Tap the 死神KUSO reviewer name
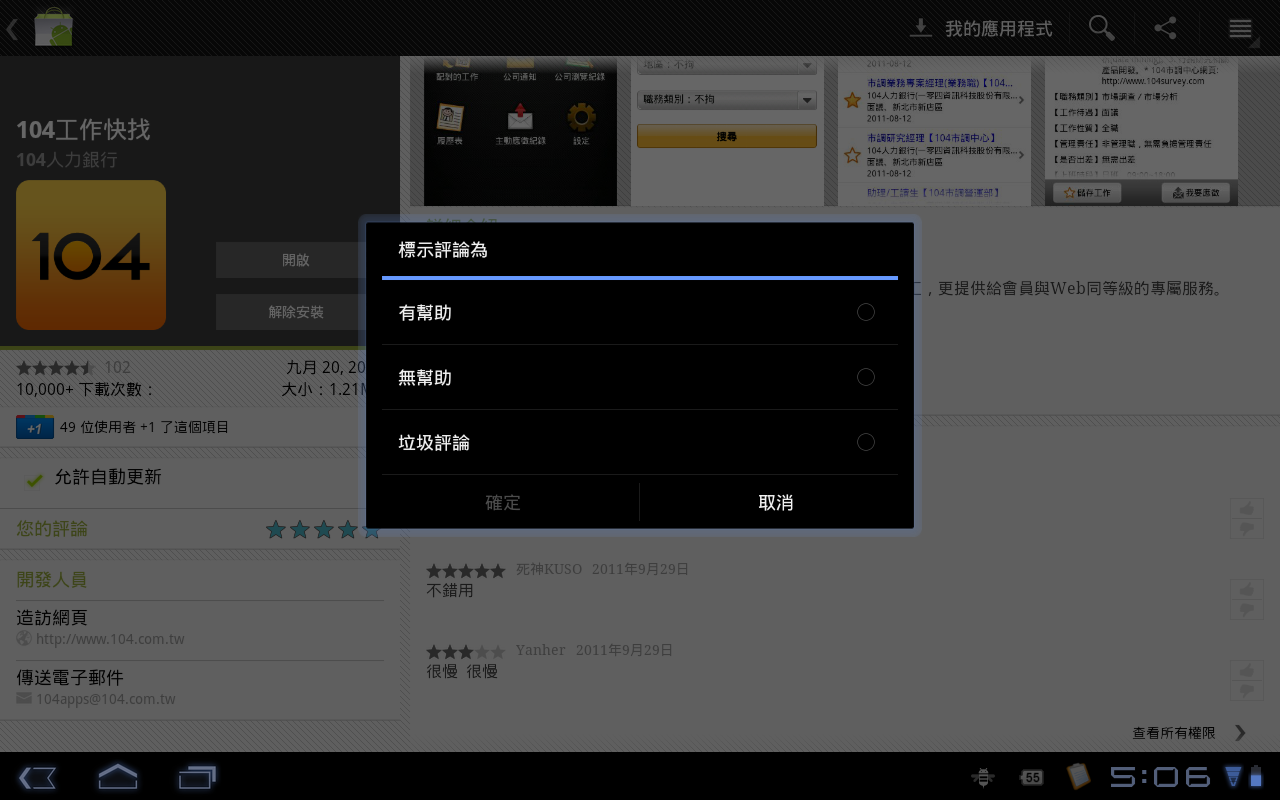This screenshot has width=1280, height=800. [549, 569]
